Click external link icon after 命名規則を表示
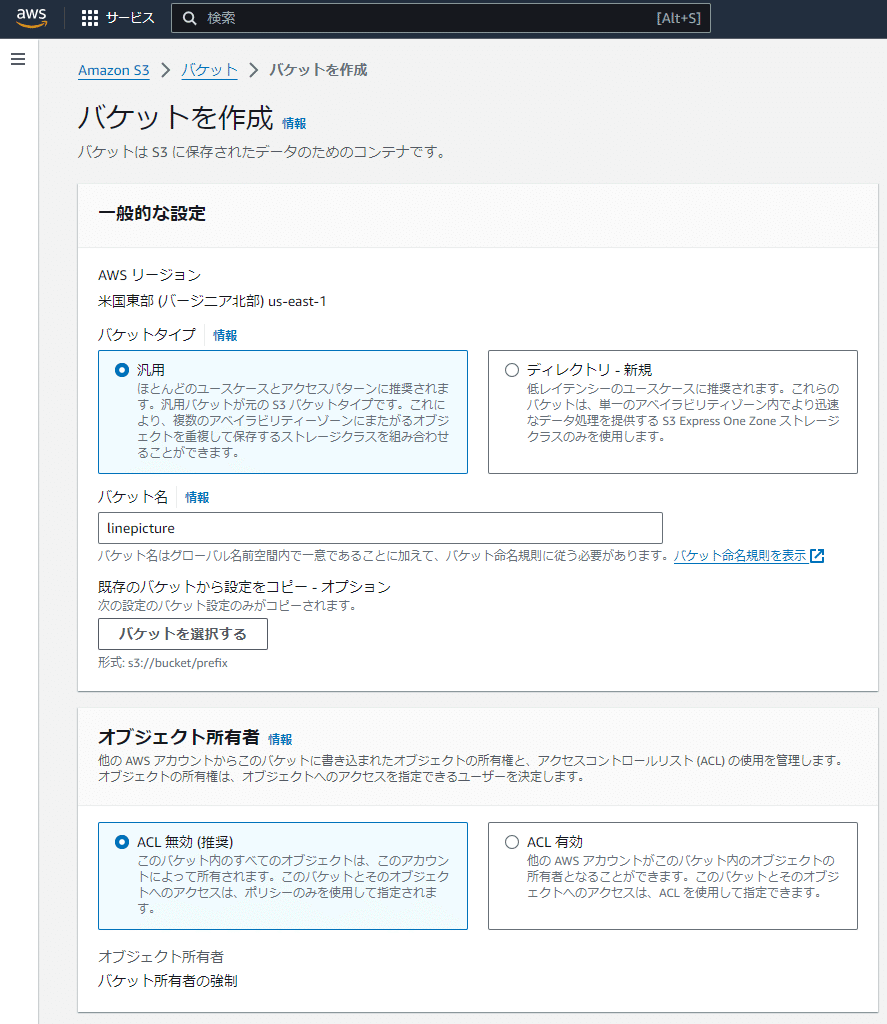Screen dimensions: 887x1024 point(817,556)
